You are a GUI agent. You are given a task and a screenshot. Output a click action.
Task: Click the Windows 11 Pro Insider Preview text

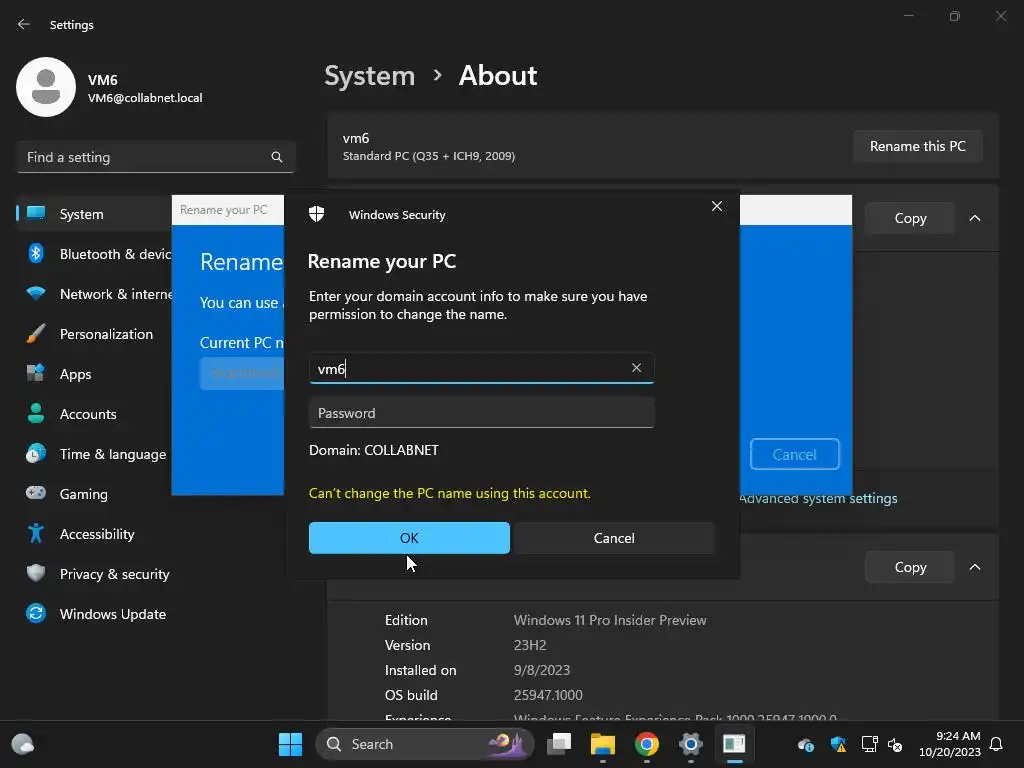610,620
